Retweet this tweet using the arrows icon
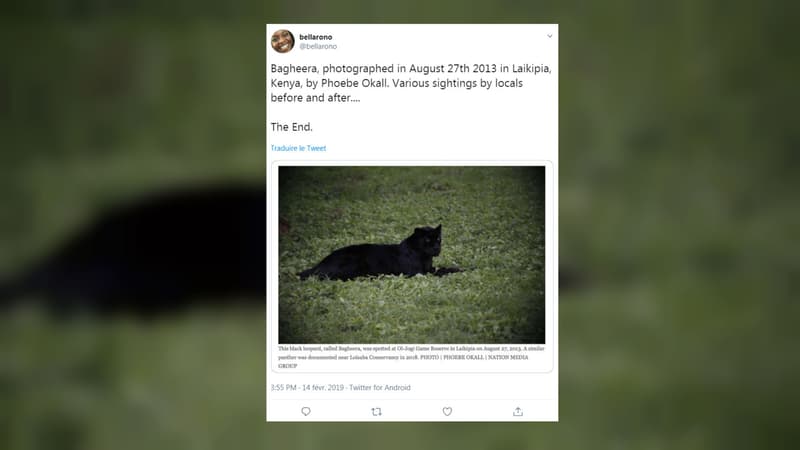Screen dimensions: 800x450 point(377,411)
